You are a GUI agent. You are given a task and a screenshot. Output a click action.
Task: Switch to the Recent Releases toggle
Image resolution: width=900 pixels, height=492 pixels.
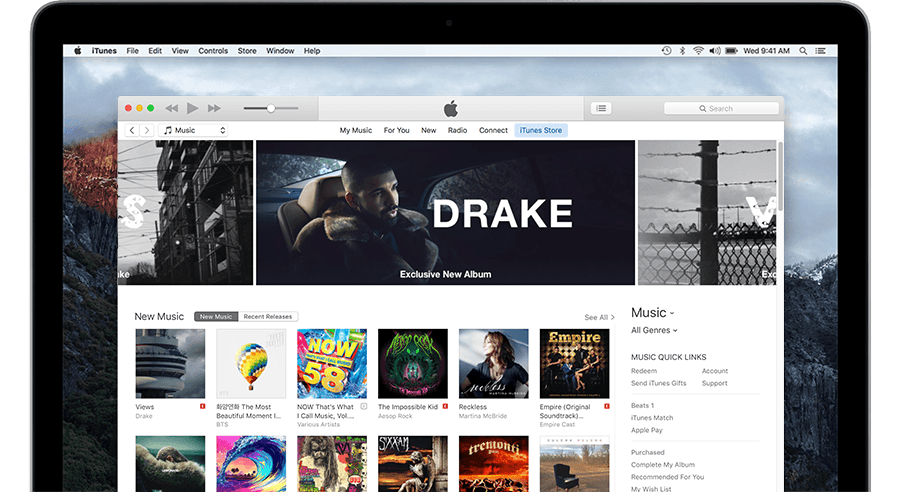pyautogui.click(x=268, y=317)
